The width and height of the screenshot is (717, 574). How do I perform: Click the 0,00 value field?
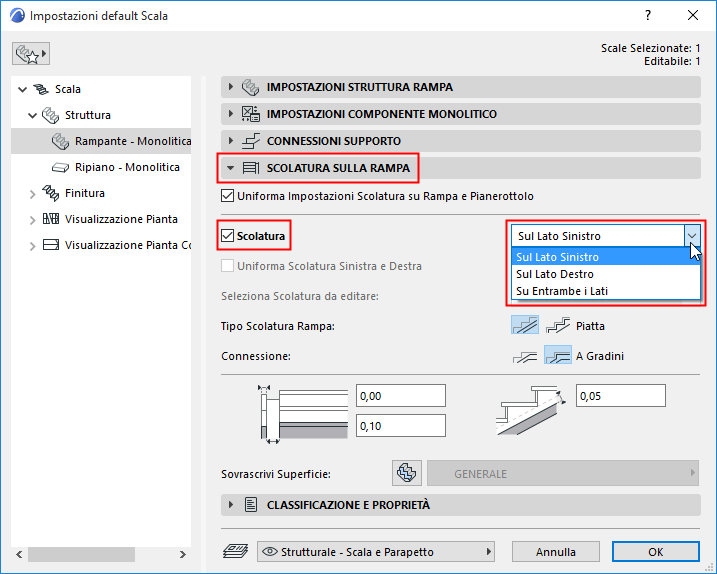401,396
